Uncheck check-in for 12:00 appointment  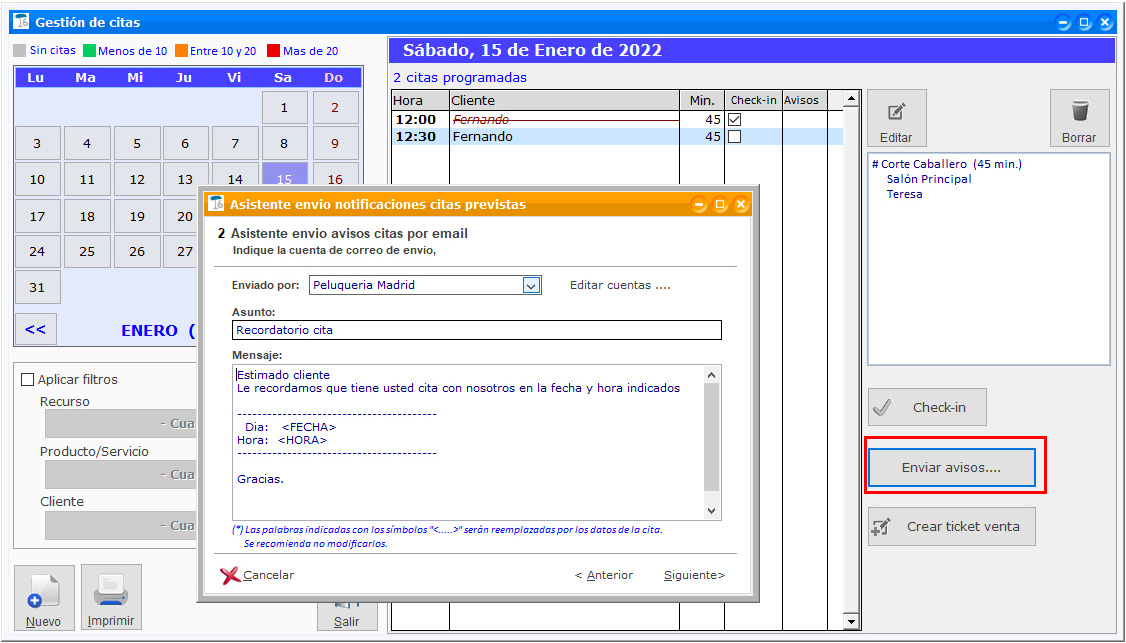(x=734, y=119)
